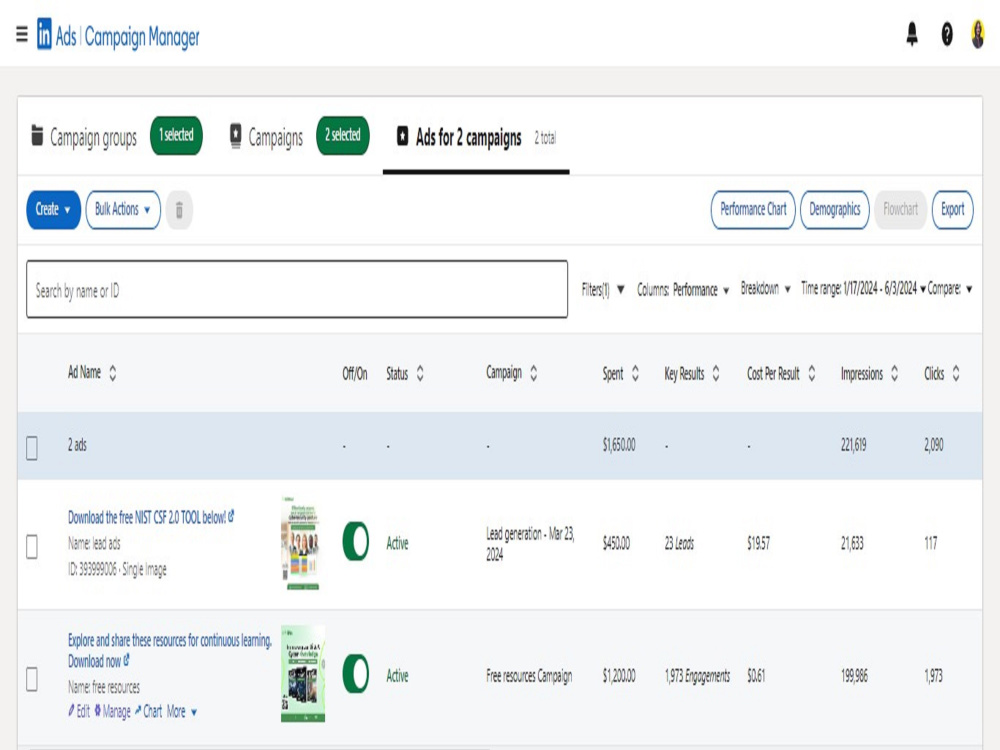Toggle off the free resources ad
Viewport: 1000px width, 750px height.
pos(355,673)
